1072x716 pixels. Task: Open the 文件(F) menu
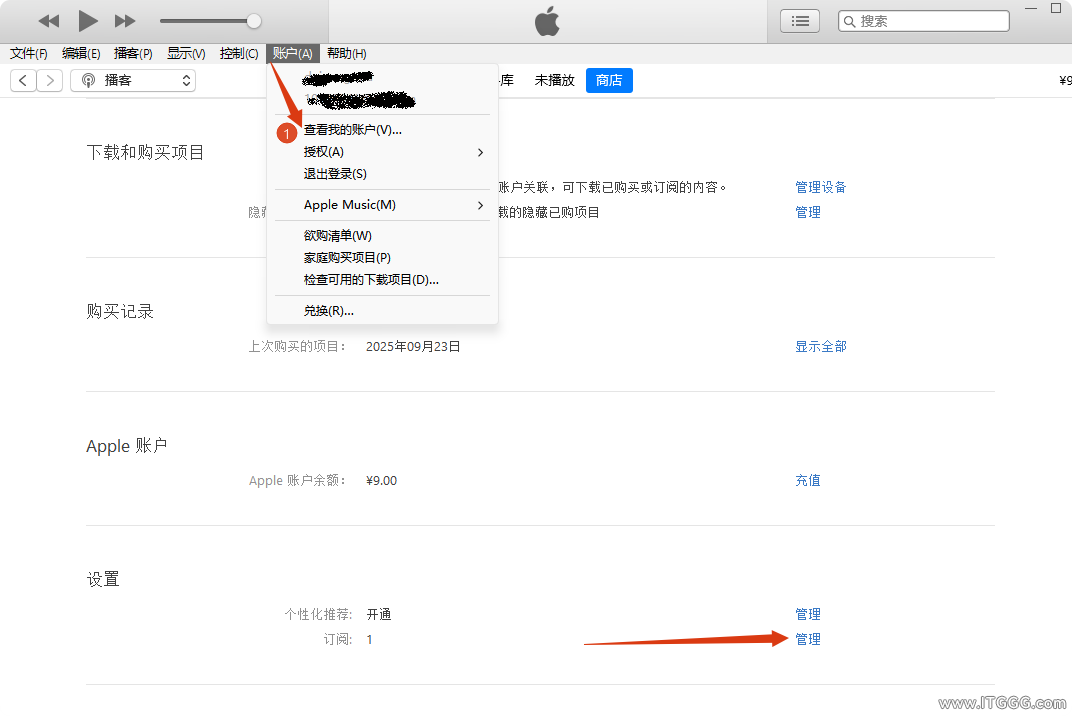[x=29, y=53]
